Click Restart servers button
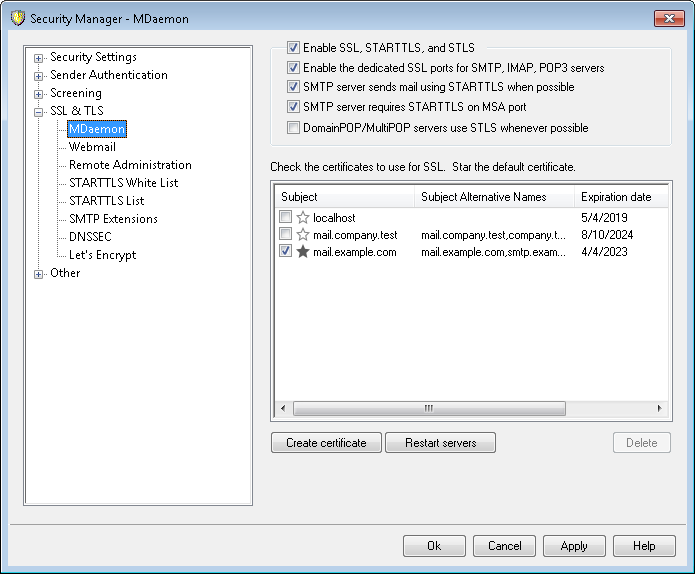Image resolution: width=695 pixels, height=574 pixels. pos(441,442)
